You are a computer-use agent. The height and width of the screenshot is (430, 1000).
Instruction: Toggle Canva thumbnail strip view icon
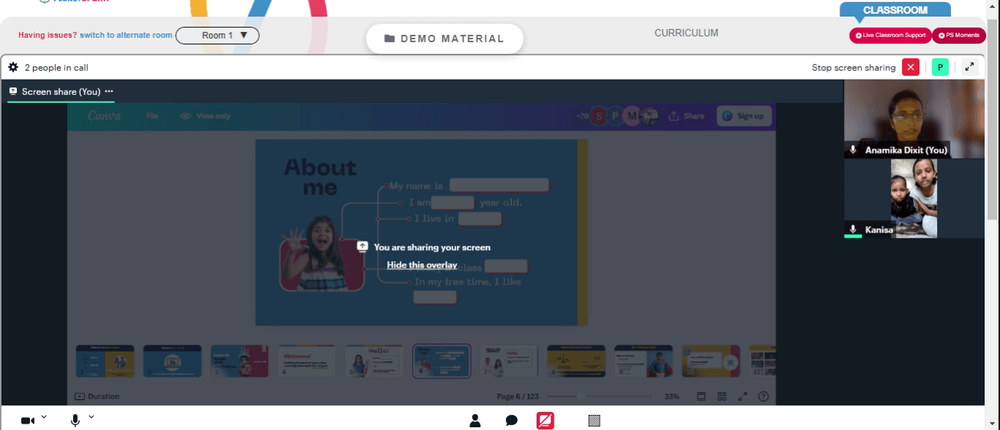tap(701, 396)
